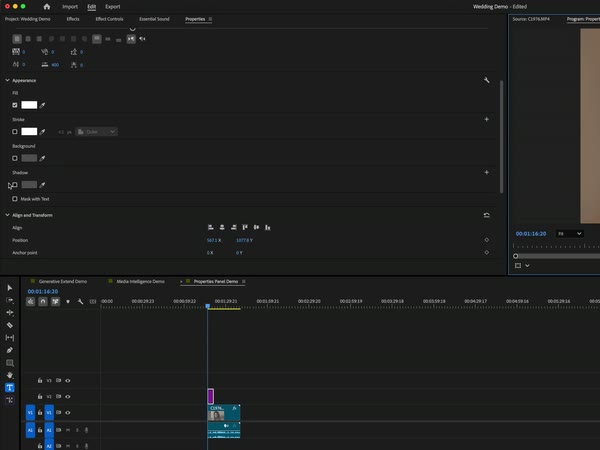
Task: Add another shadow with plus icon
Action: (486, 173)
